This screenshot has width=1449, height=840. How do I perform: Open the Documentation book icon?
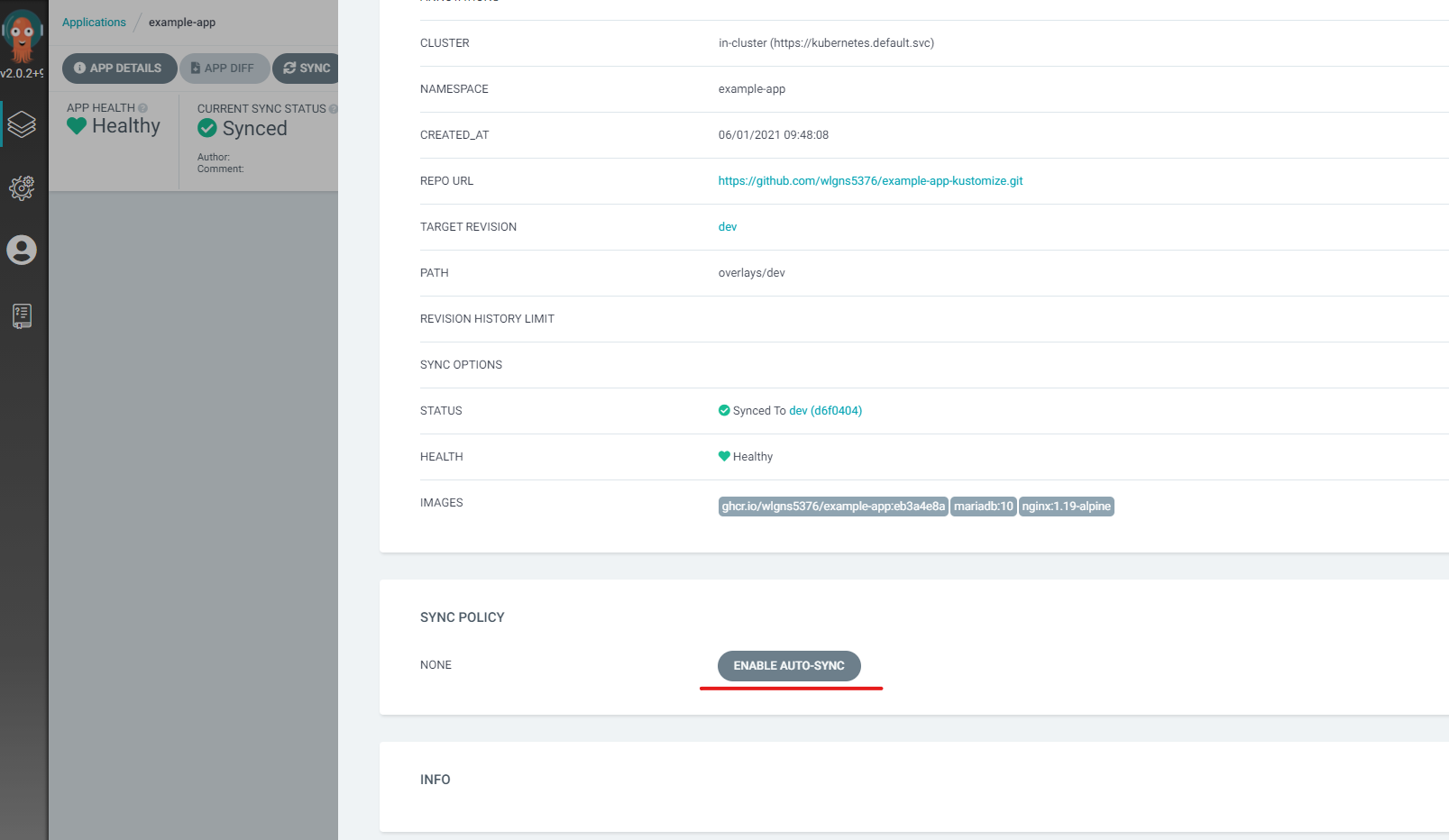[x=23, y=316]
